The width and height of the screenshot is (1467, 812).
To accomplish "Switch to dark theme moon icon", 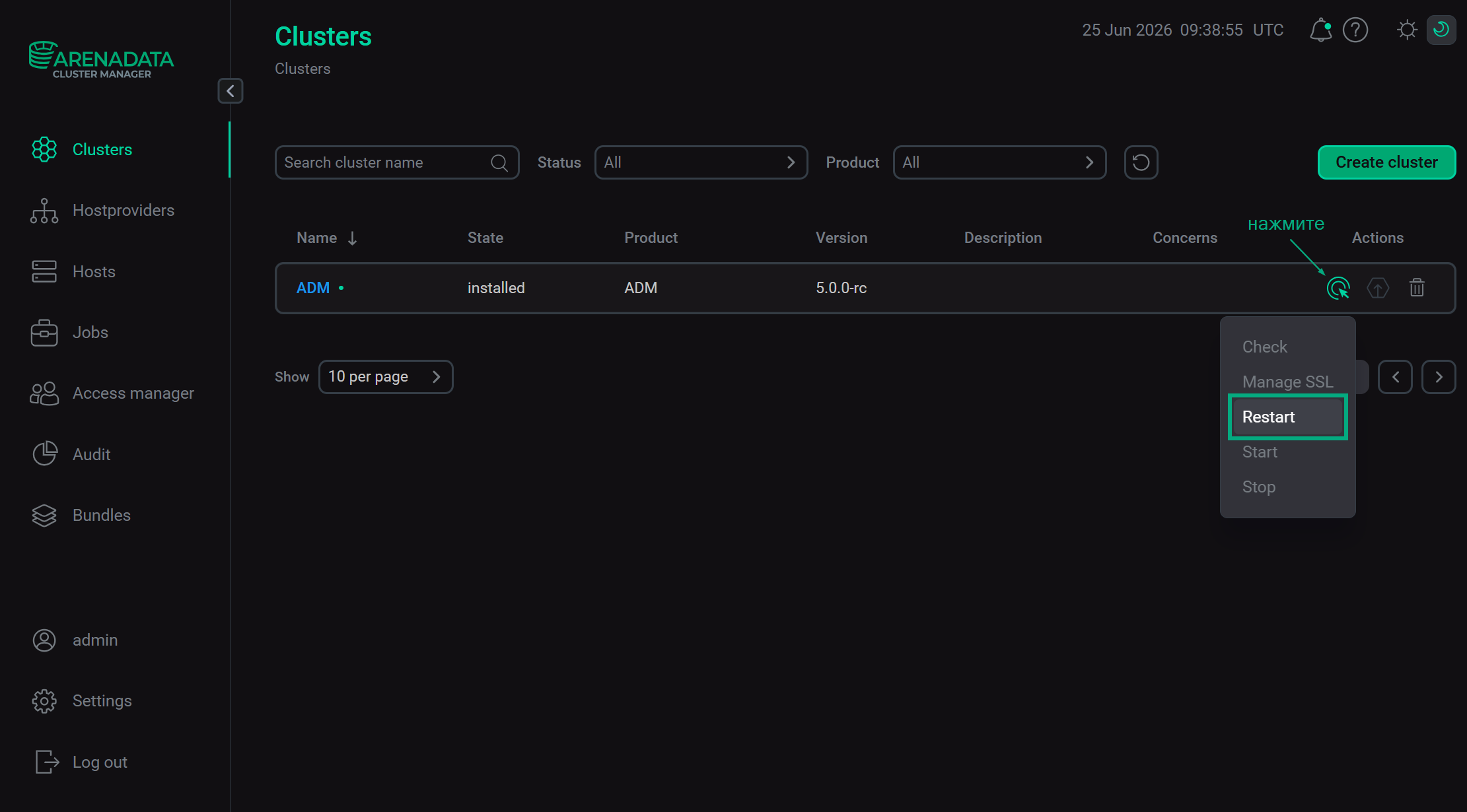I will [1441, 30].
